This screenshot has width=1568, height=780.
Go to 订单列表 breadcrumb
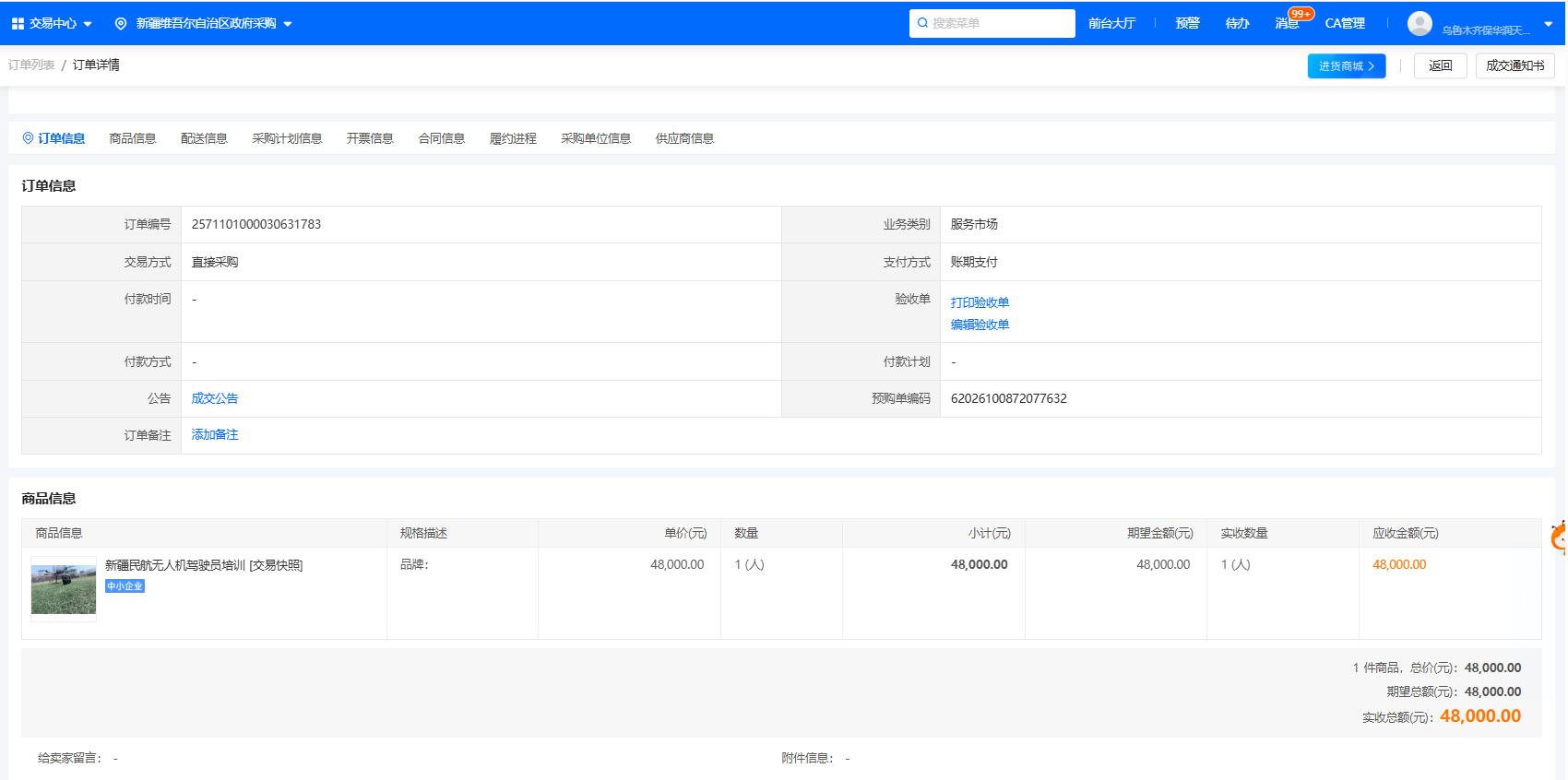31,65
